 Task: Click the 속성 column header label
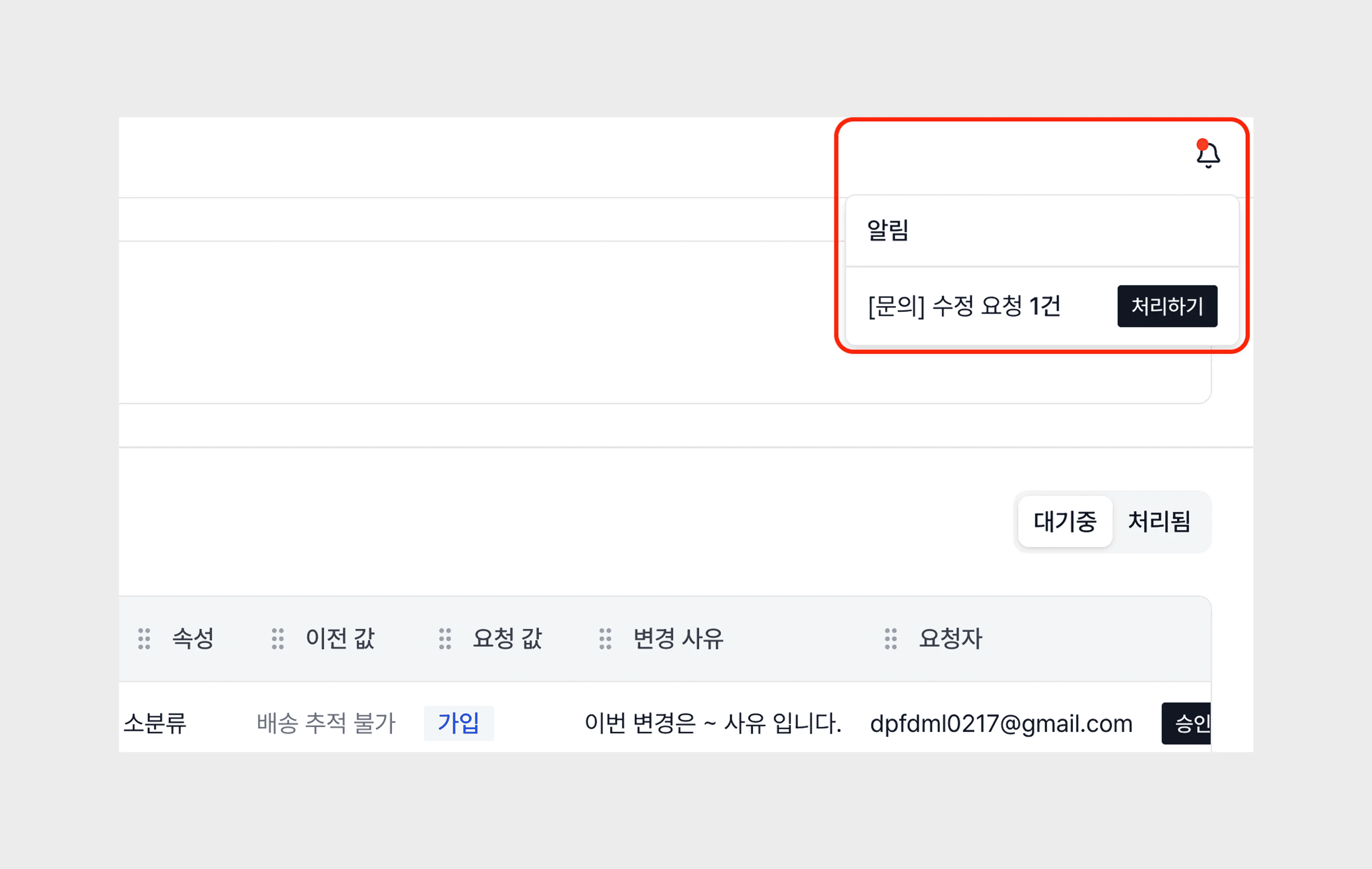click(193, 639)
